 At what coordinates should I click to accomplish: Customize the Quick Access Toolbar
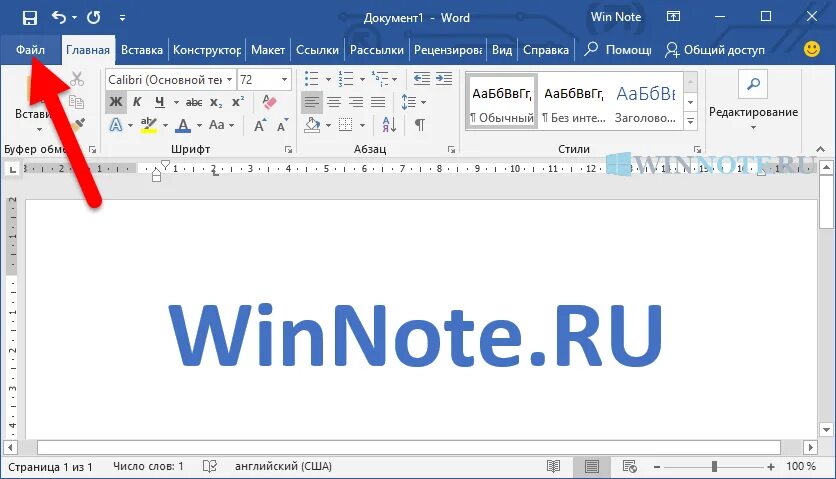point(122,18)
